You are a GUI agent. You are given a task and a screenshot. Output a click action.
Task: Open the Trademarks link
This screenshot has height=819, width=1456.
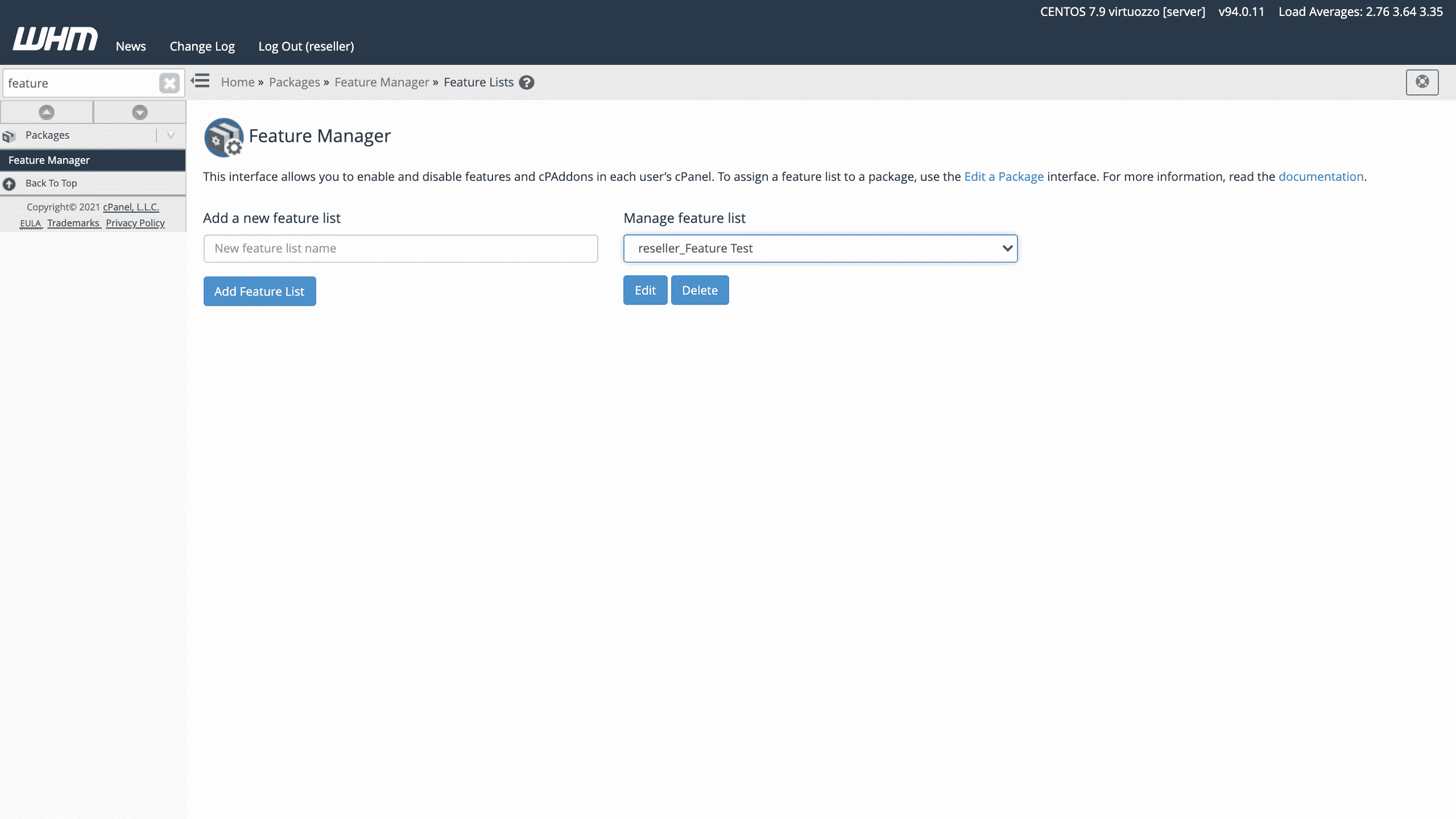(73, 223)
